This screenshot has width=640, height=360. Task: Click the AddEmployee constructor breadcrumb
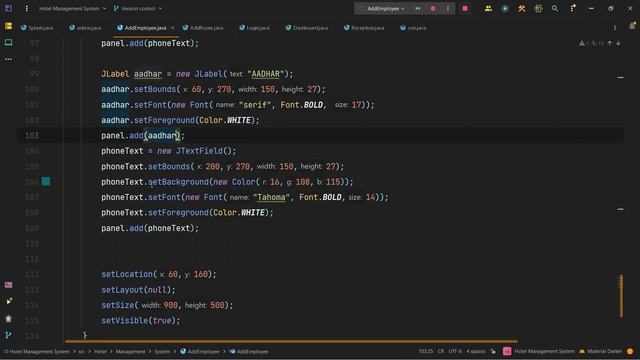coord(249,351)
